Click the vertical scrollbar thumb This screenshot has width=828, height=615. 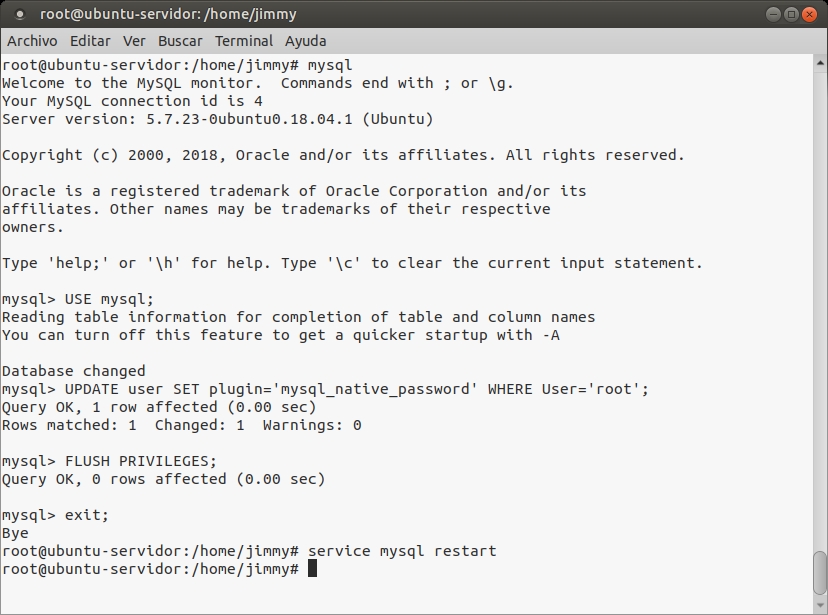(819, 572)
